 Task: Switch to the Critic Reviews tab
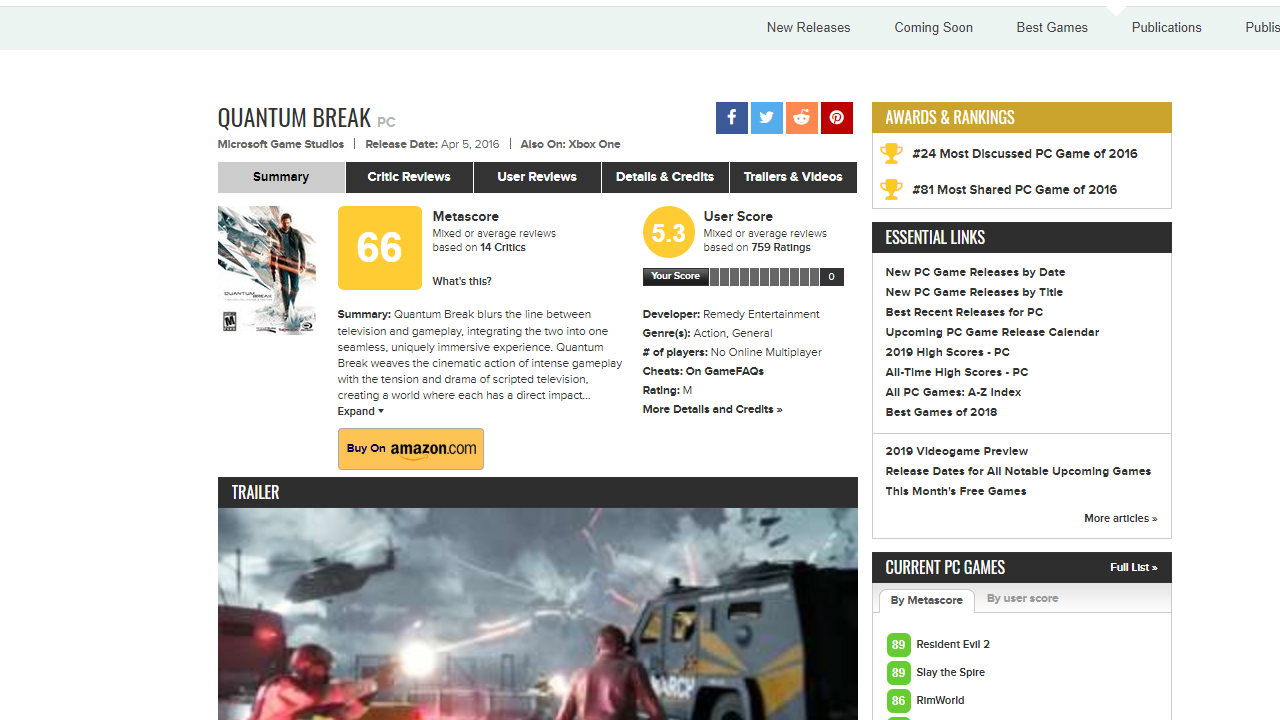click(x=409, y=177)
